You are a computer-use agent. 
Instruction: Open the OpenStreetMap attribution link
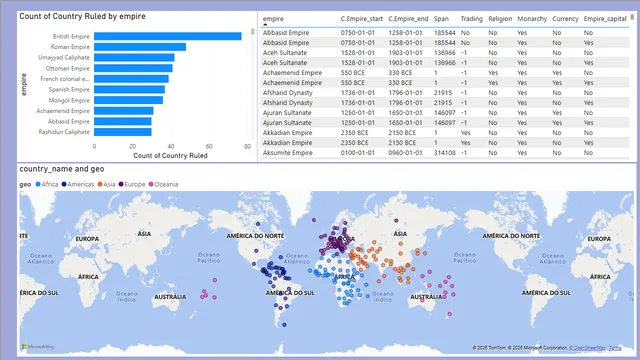coord(587,348)
